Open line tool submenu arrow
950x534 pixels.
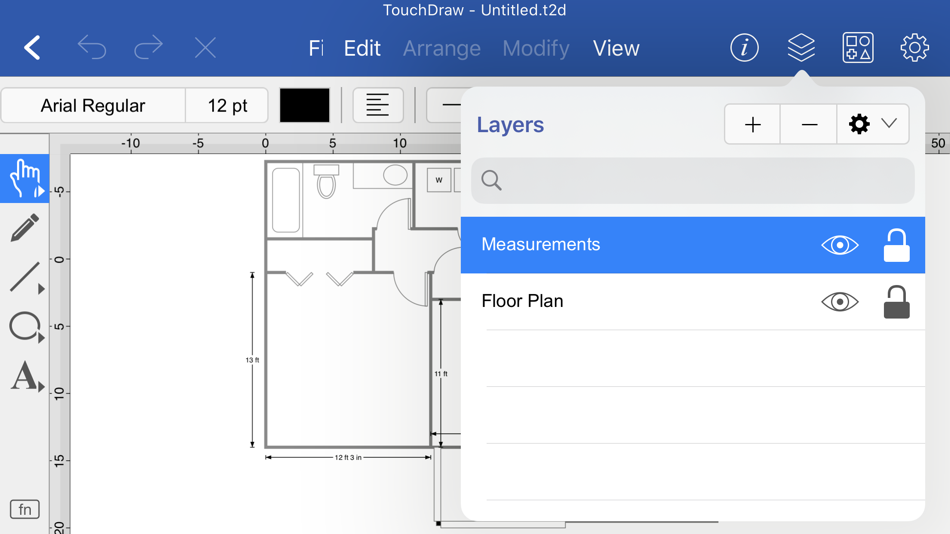tap(41, 289)
